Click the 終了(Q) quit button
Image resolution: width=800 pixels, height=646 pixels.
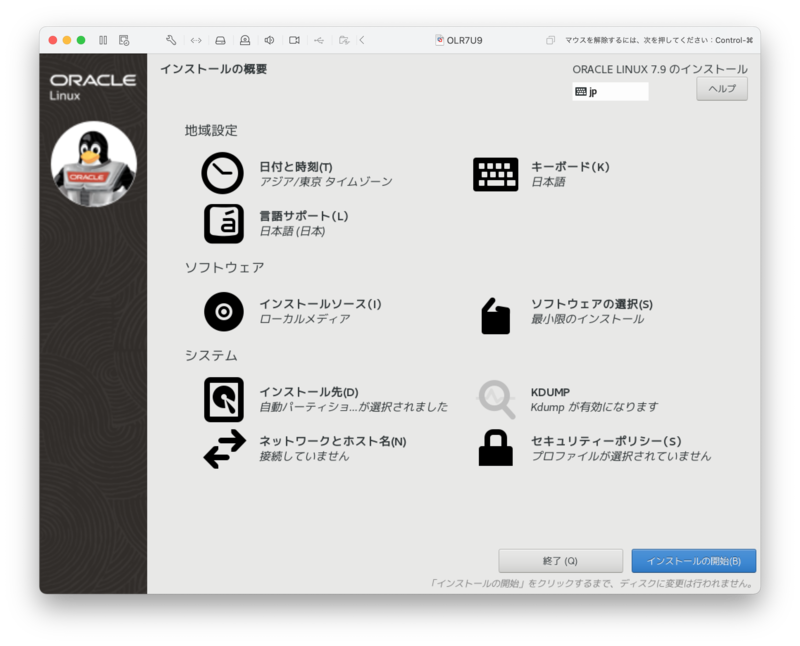(x=560, y=561)
